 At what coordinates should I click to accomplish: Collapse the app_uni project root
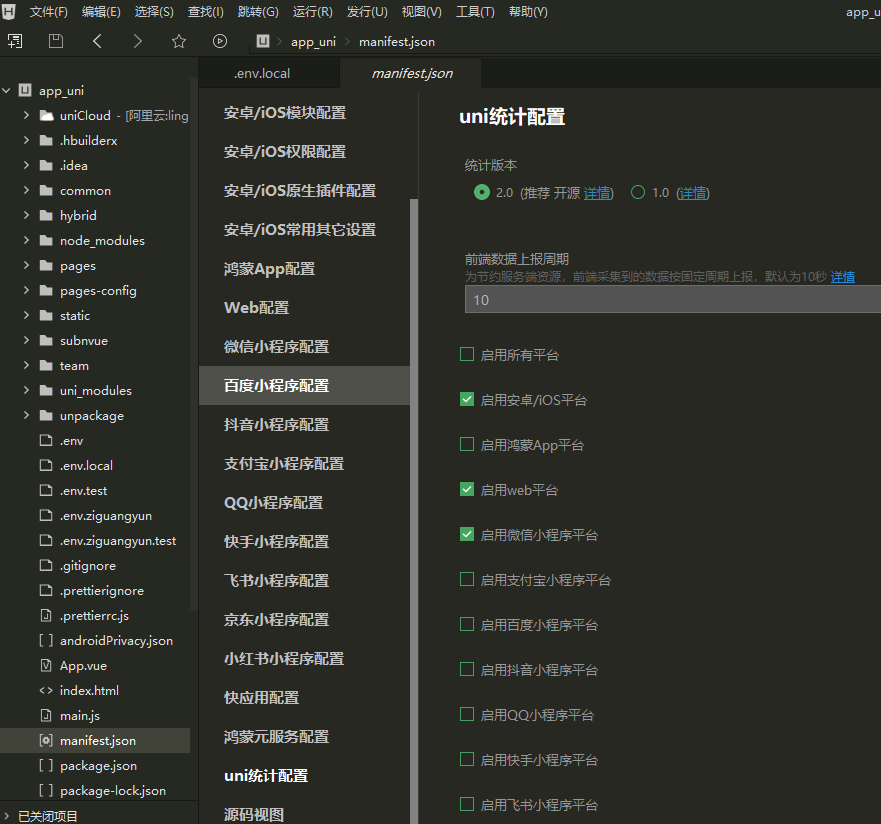coord(7,91)
